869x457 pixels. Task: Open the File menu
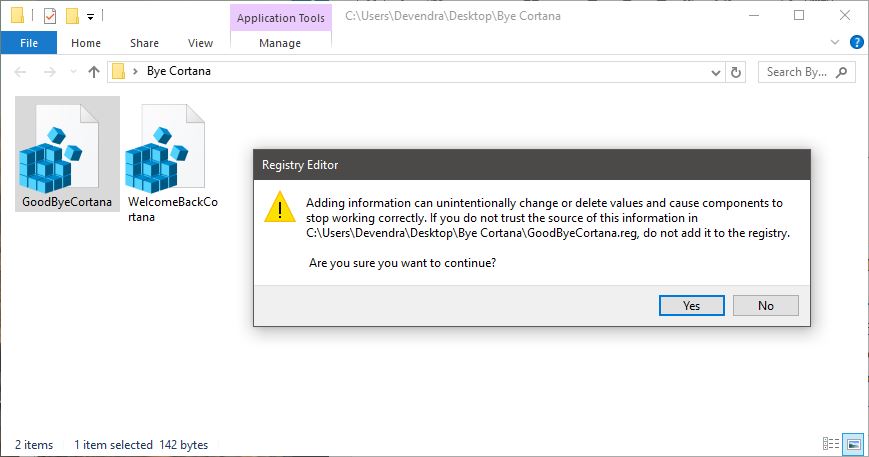pos(29,43)
